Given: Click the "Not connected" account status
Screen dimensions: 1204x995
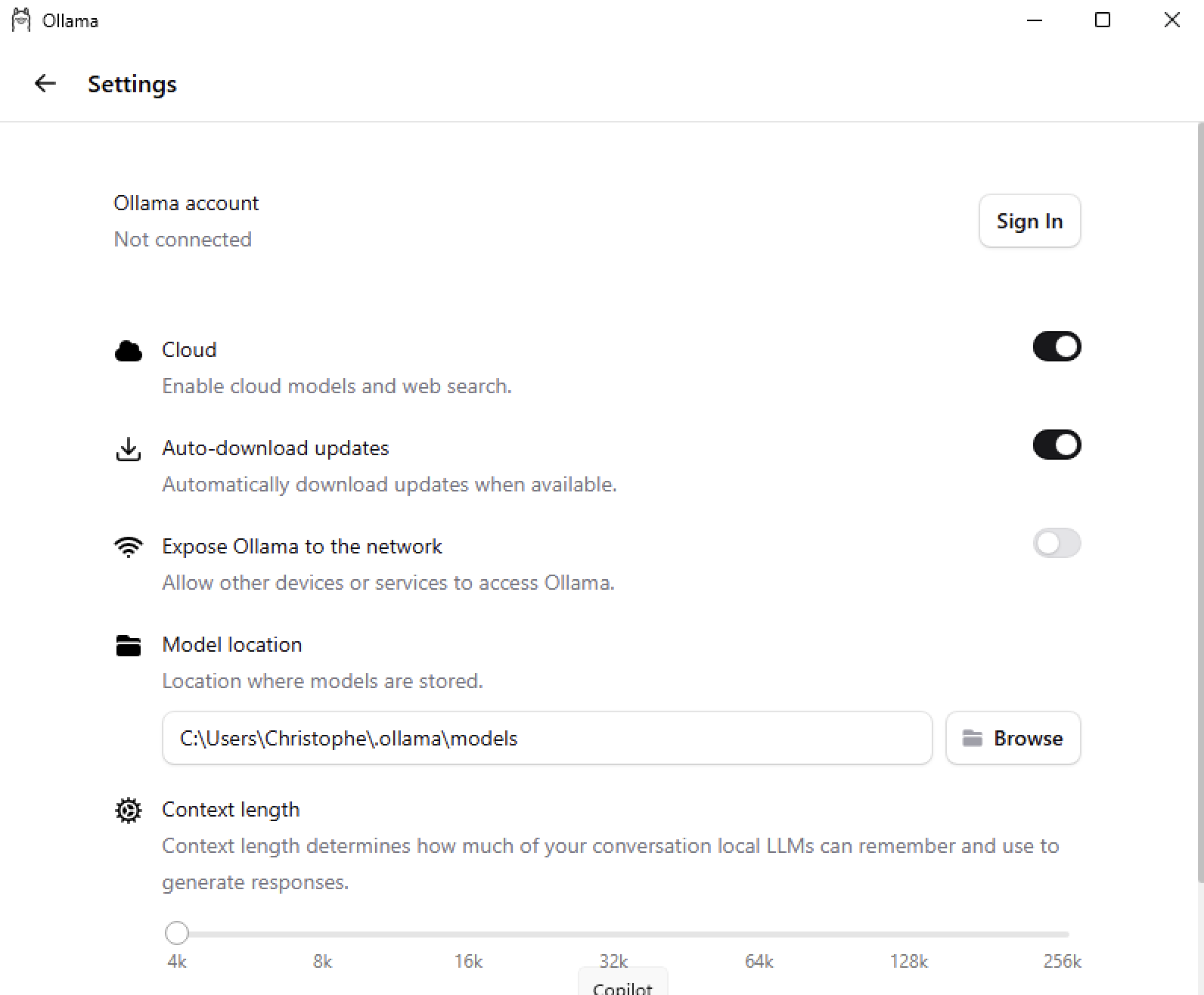Looking at the screenshot, I should click(183, 239).
